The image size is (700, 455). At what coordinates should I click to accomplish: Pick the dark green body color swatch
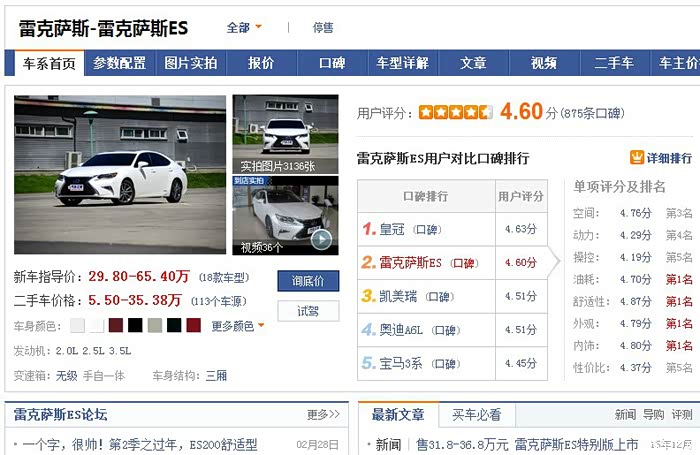[174, 326]
